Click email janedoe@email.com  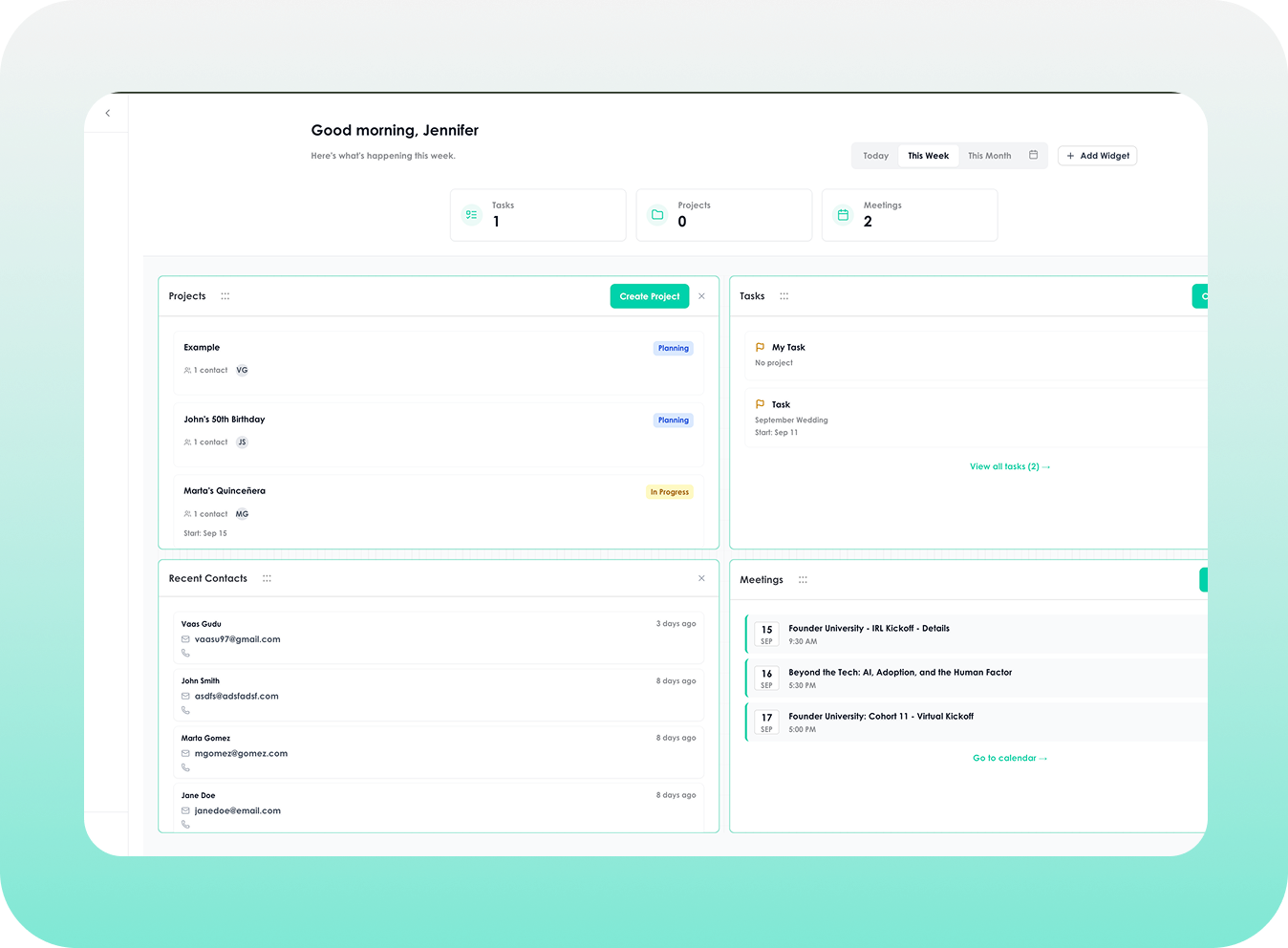(x=238, y=810)
